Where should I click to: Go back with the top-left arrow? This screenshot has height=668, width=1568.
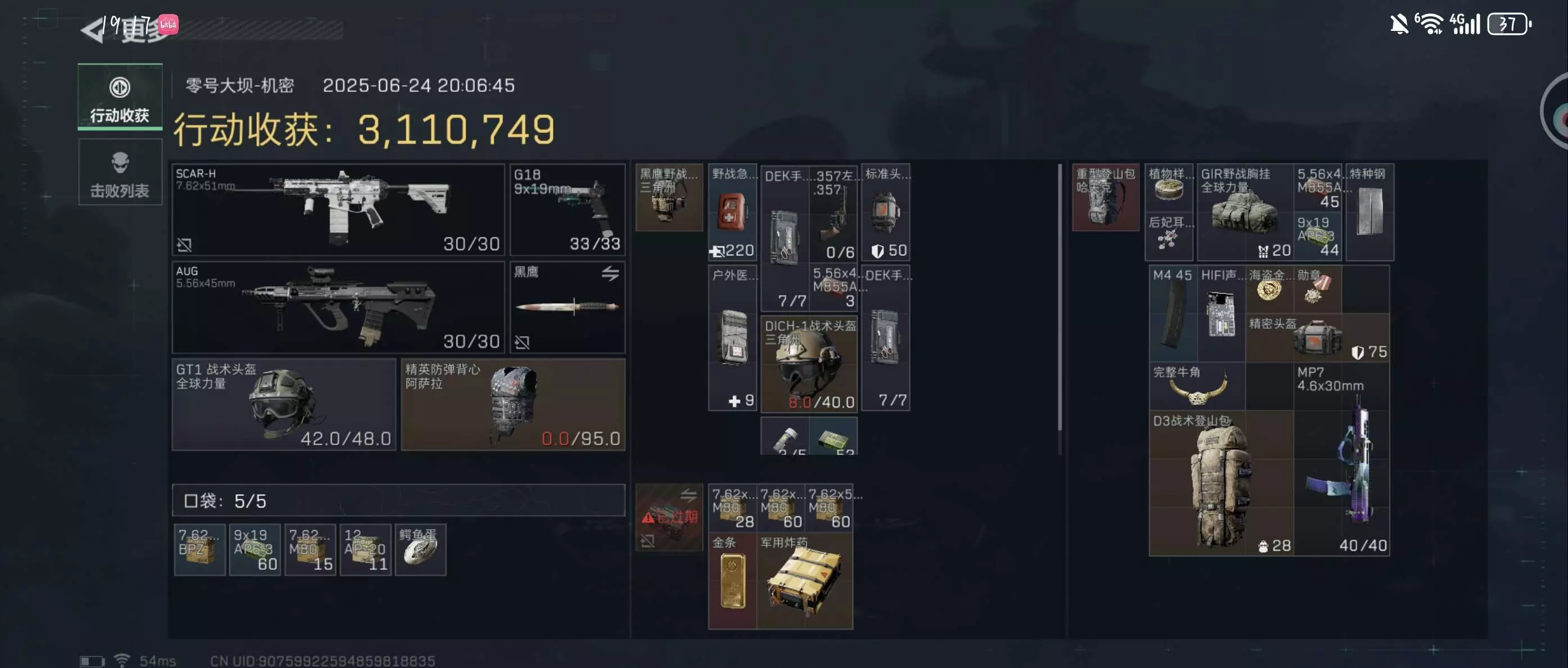coord(93,30)
